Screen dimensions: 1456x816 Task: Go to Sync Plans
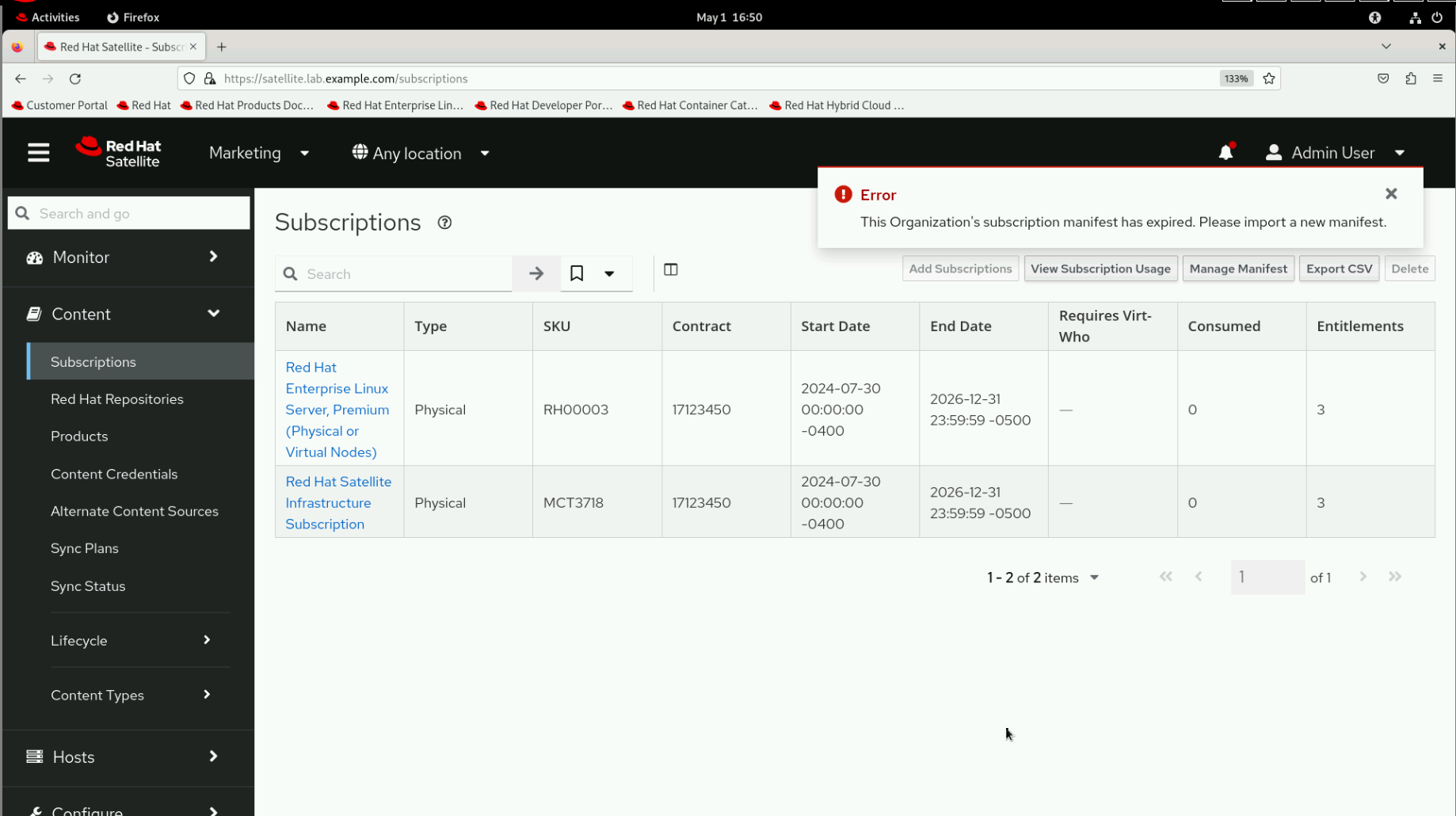coord(85,548)
